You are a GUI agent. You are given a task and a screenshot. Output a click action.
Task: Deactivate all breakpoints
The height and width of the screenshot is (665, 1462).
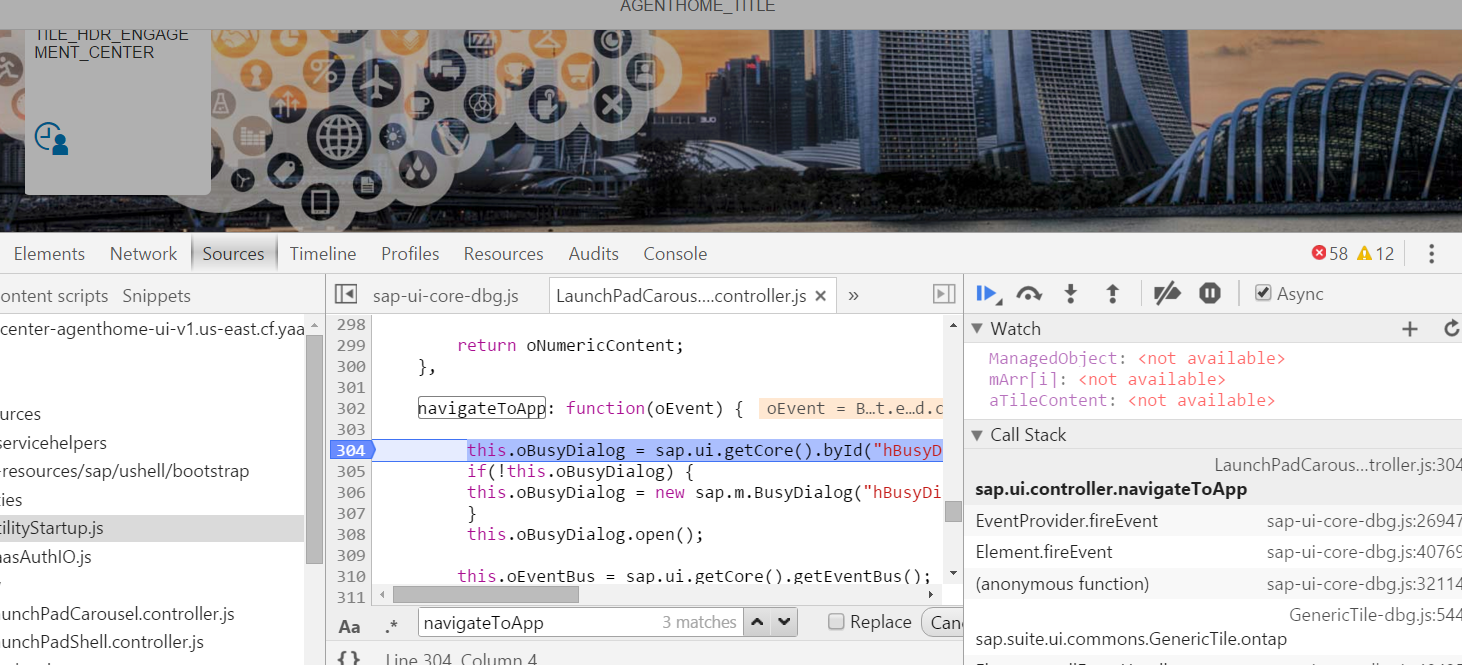(1166, 293)
